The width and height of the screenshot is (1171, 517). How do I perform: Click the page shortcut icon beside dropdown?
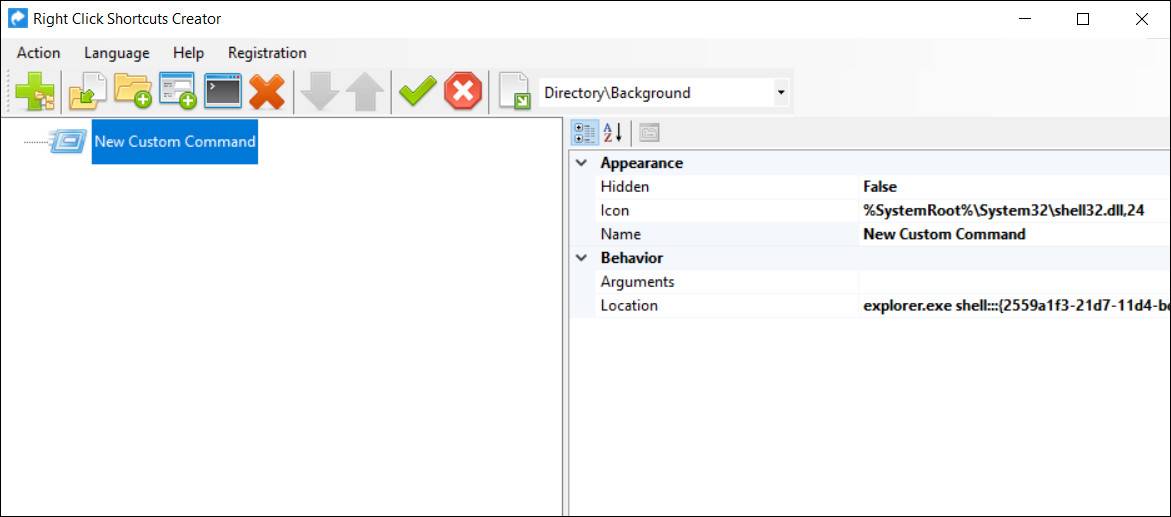pyautogui.click(x=515, y=92)
